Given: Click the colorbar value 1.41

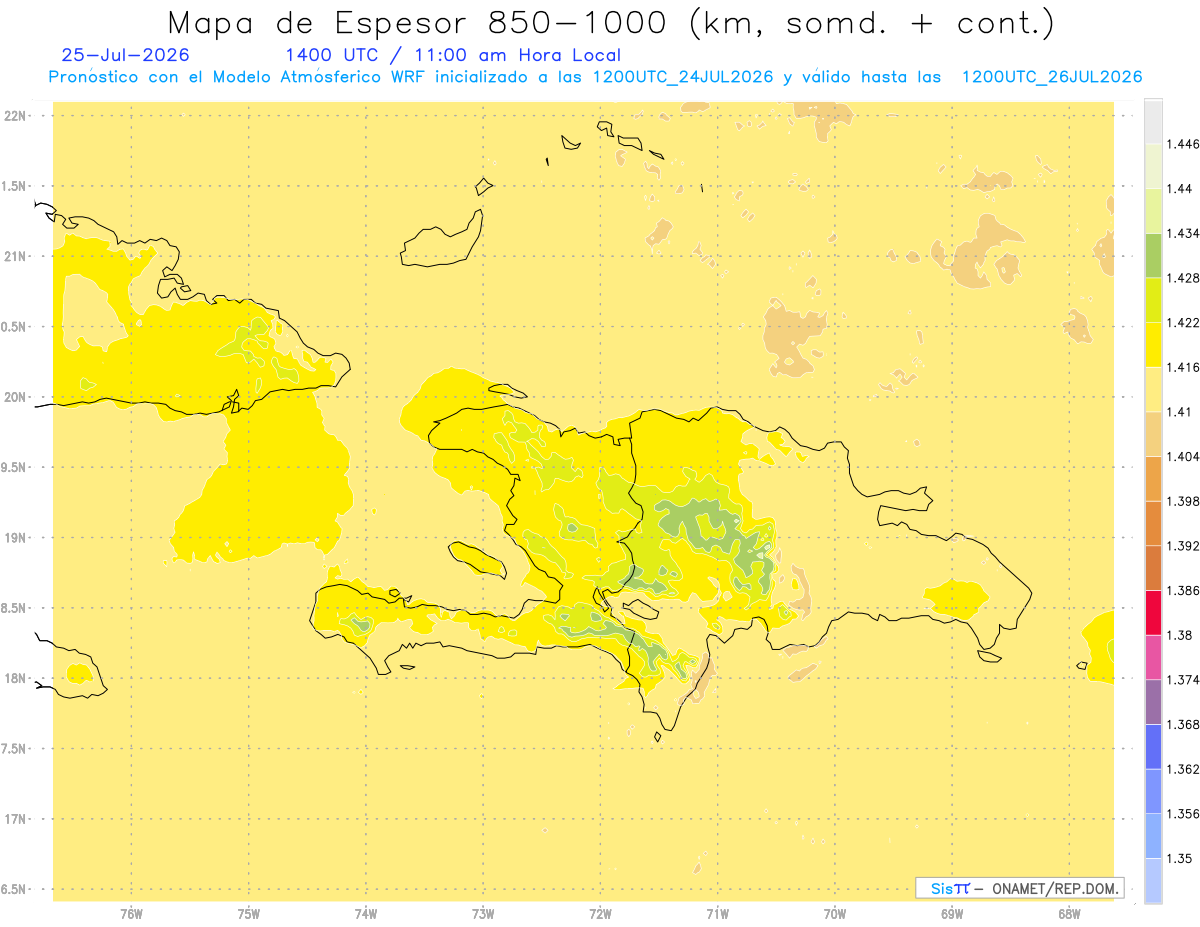Looking at the screenshot, I should 1179,412.
